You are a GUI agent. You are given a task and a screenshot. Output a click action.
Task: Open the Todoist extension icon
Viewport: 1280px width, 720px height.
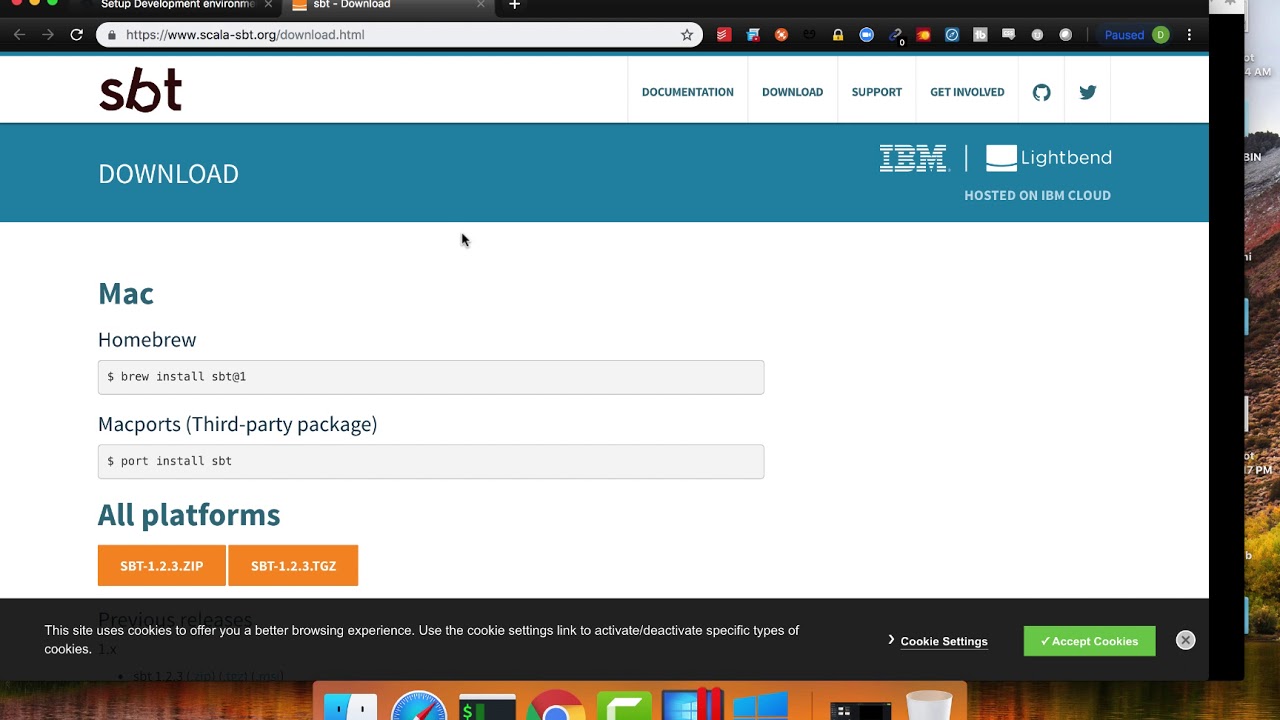point(724,35)
